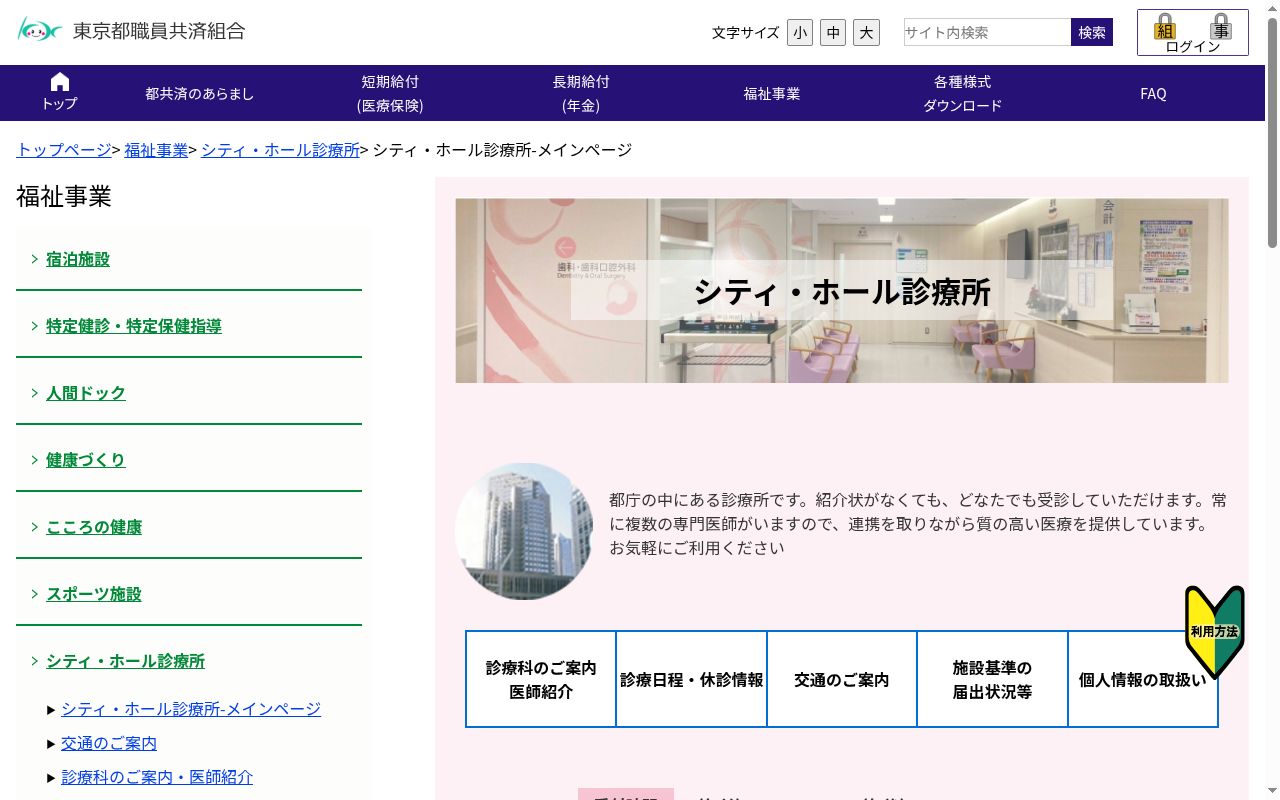Open the 組合員 login lock icon
The image size is (1280, 800).
[x=1165, y=26]
